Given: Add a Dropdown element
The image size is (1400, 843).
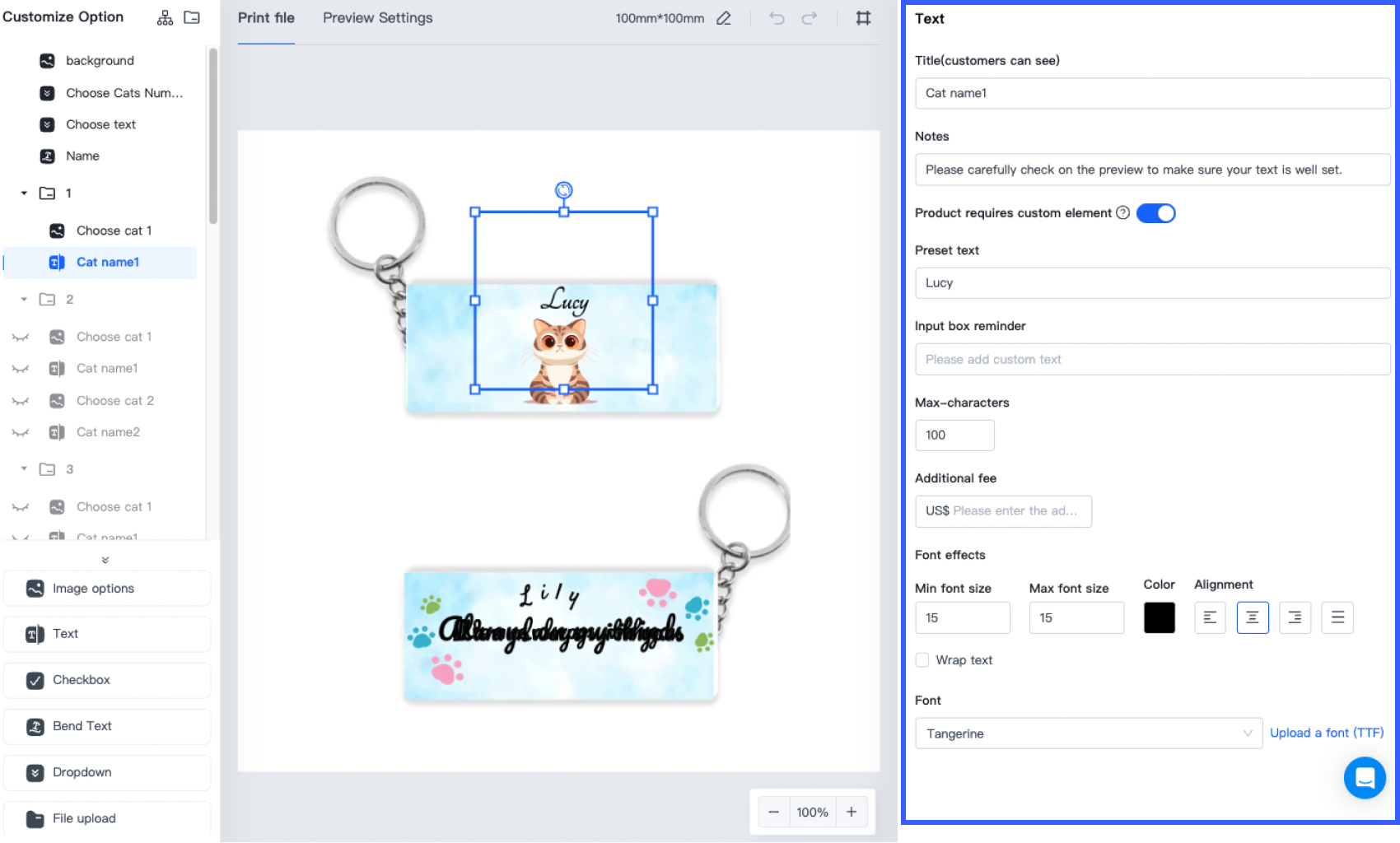Looking at the screenshot, I should click(x=107, y=772).
